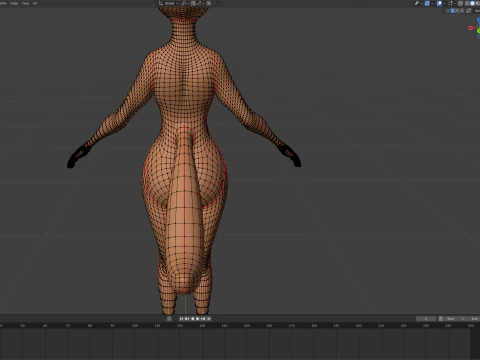This screenshot has width=480, height=360.
Task: Toggle the X-axis mesh mirror
Action: [452, 11]
